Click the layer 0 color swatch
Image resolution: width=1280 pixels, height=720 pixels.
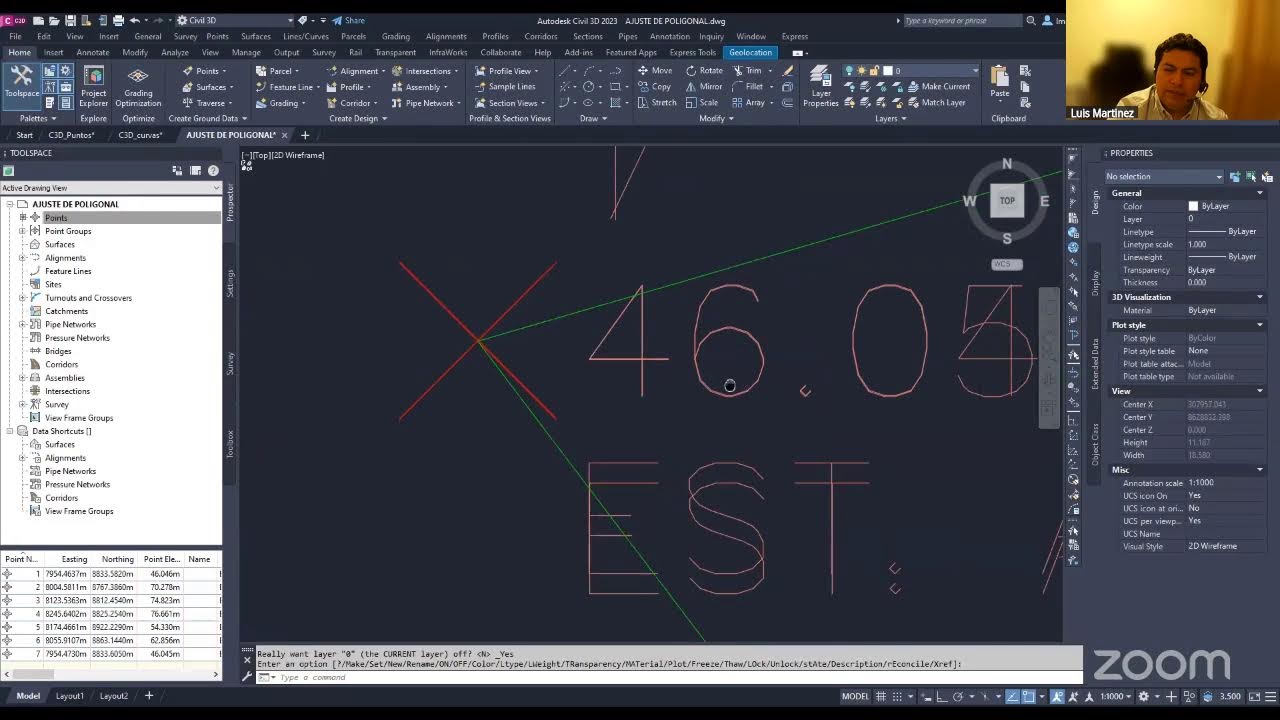click(887, 71)
